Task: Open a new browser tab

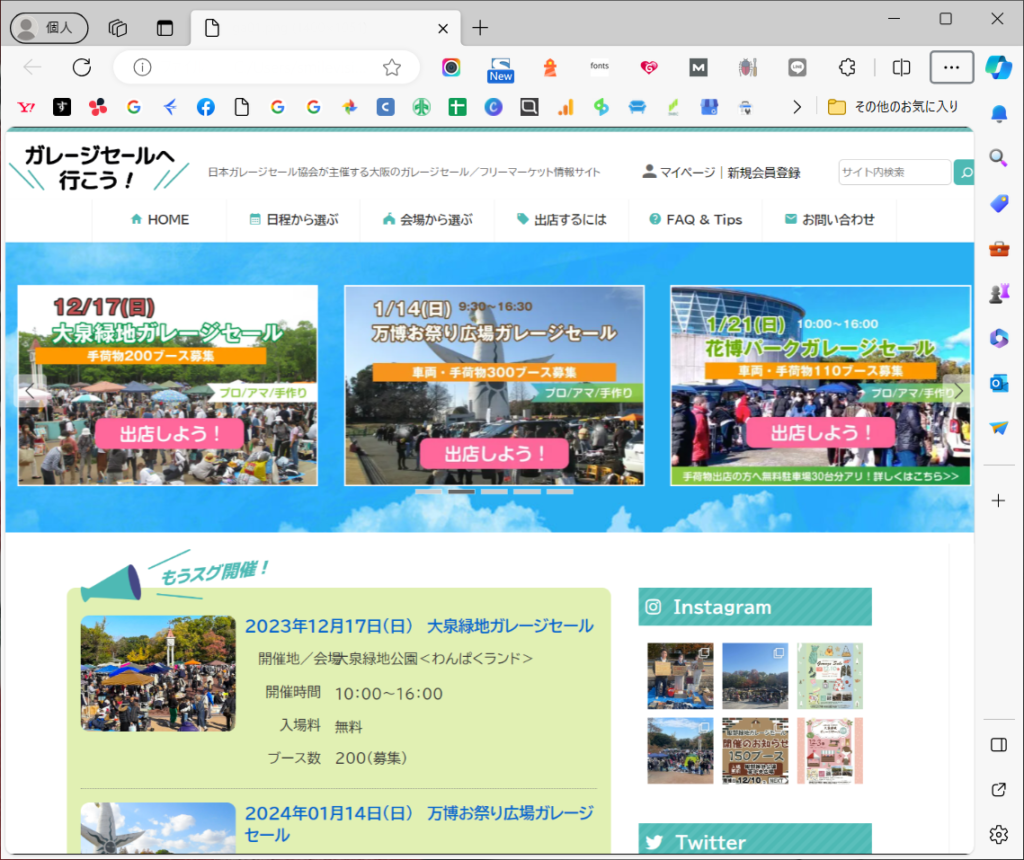Action: tap(480, 27)
